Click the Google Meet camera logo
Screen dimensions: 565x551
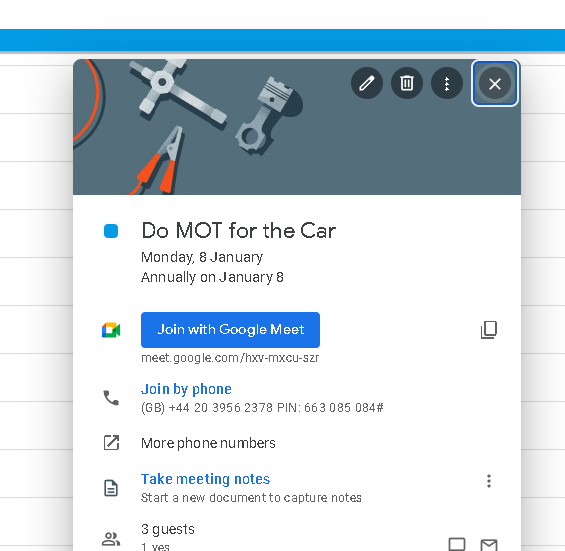pyautogui.click(x=111, y=330)
